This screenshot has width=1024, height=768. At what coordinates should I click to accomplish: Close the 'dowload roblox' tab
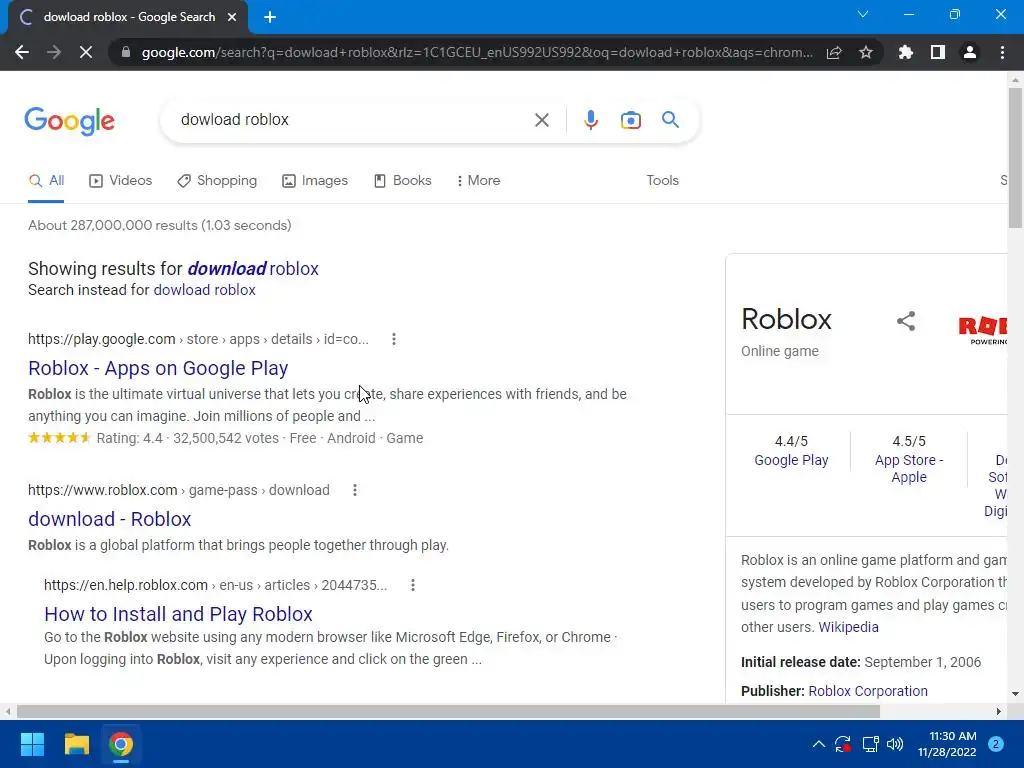click(232, 17)
